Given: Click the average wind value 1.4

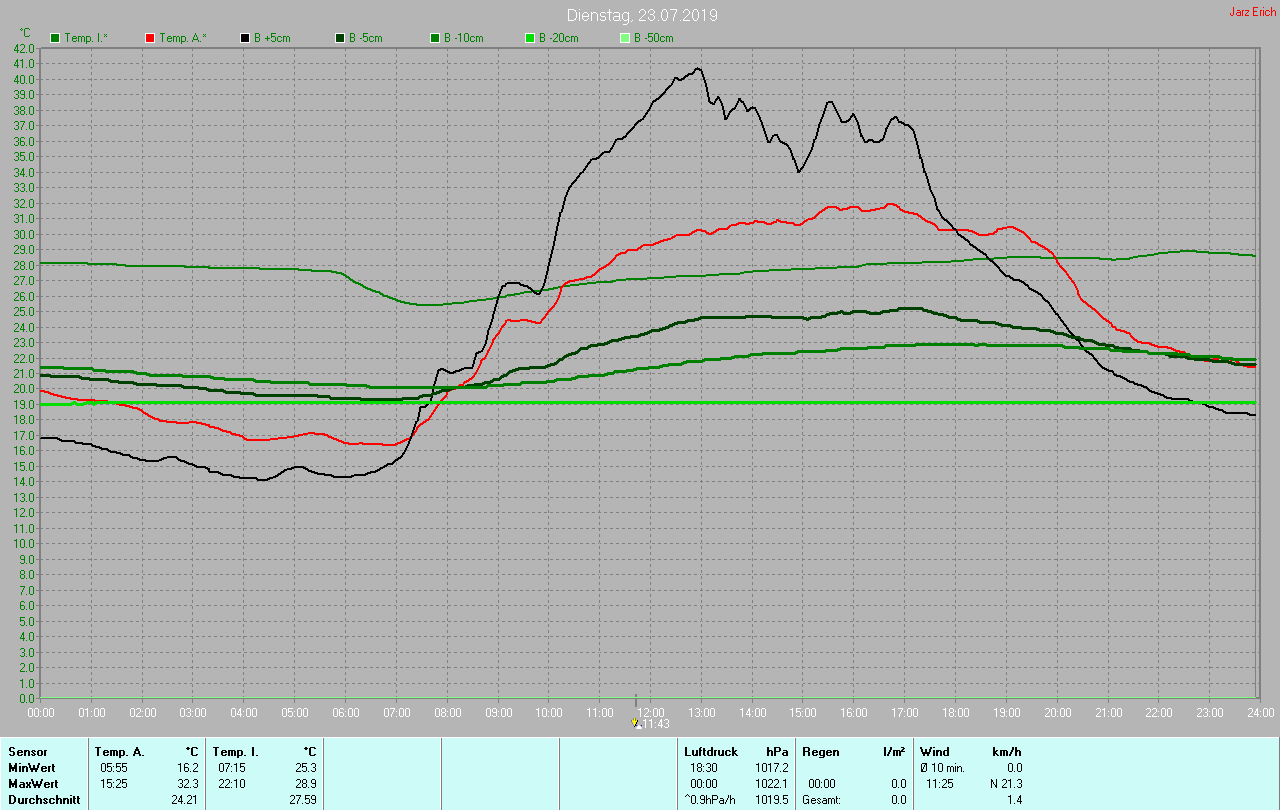Looking at the screenshot, I should tap(1014, 800).
